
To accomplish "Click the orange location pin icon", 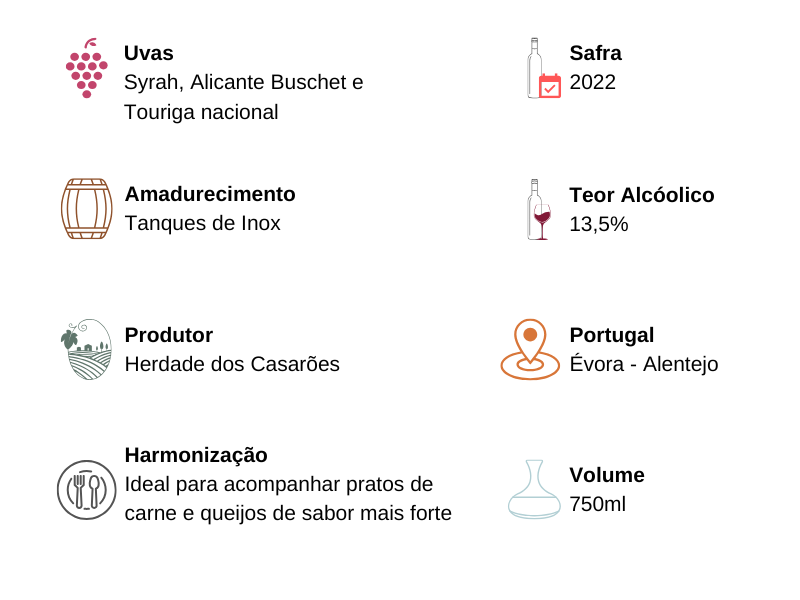I will (530, 349).
